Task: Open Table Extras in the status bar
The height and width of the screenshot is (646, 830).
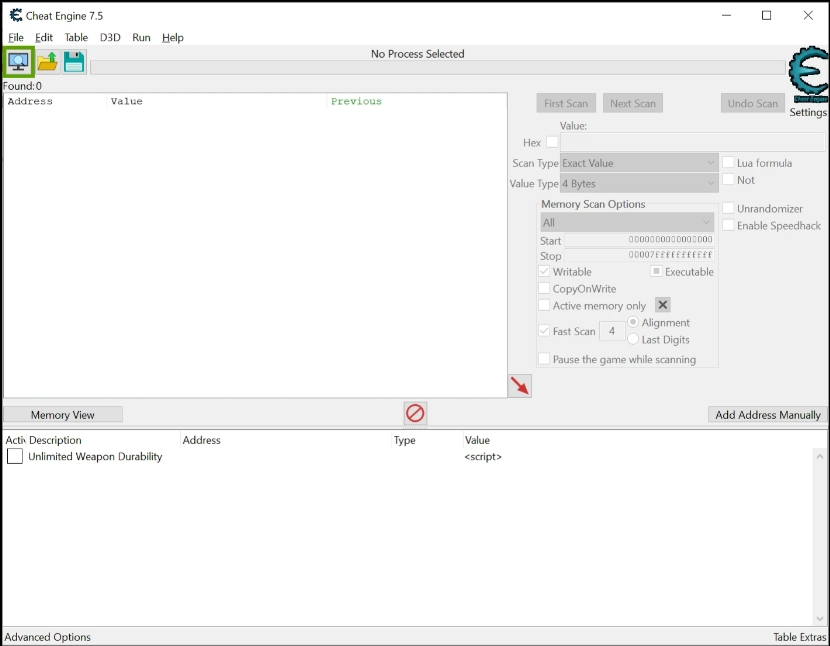Action: 799,637
